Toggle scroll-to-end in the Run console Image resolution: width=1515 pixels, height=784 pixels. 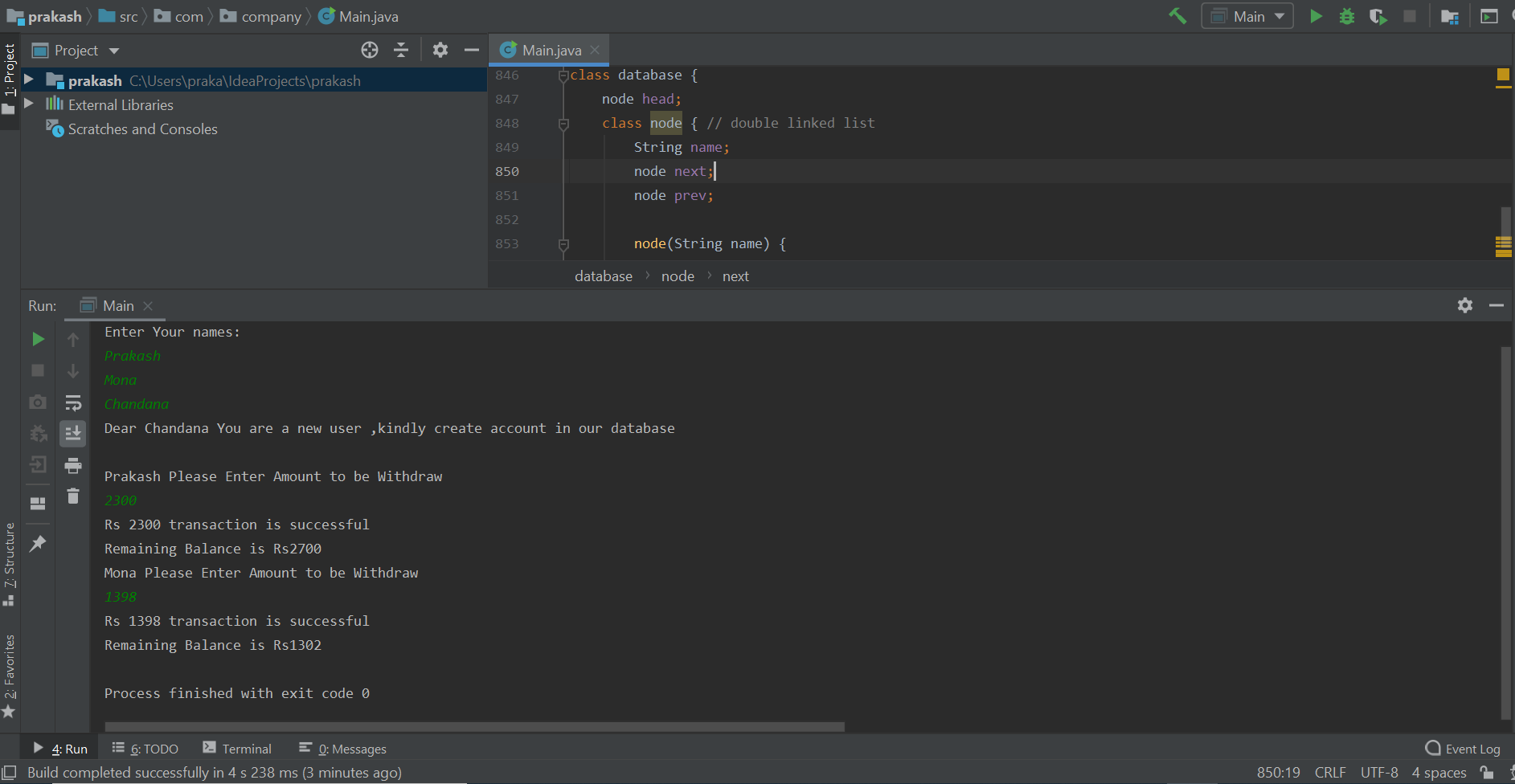click(x=73, y=433)
